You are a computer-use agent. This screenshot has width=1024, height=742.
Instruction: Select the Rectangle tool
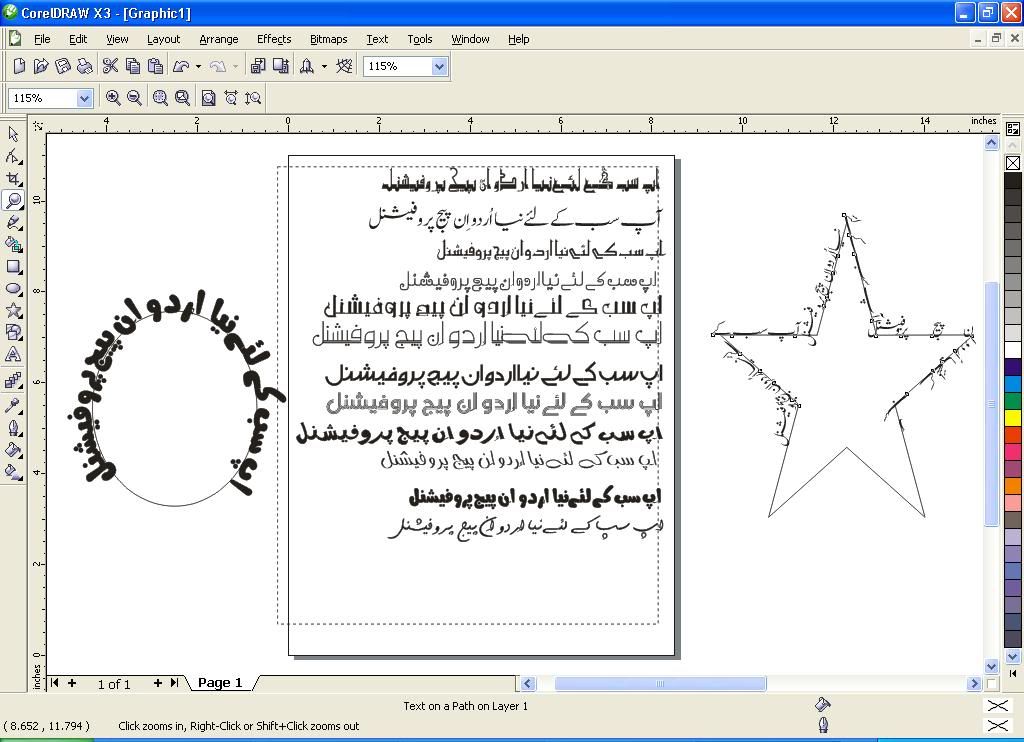[x=13, y=266]
